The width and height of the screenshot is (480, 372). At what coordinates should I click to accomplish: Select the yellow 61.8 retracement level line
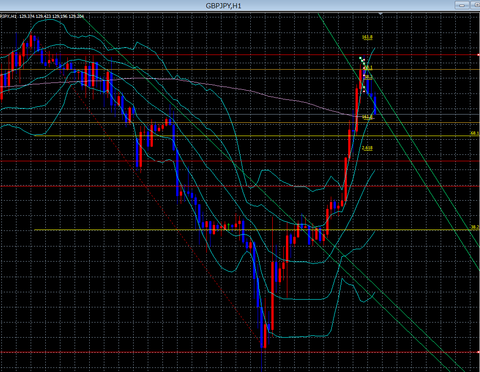257,136
